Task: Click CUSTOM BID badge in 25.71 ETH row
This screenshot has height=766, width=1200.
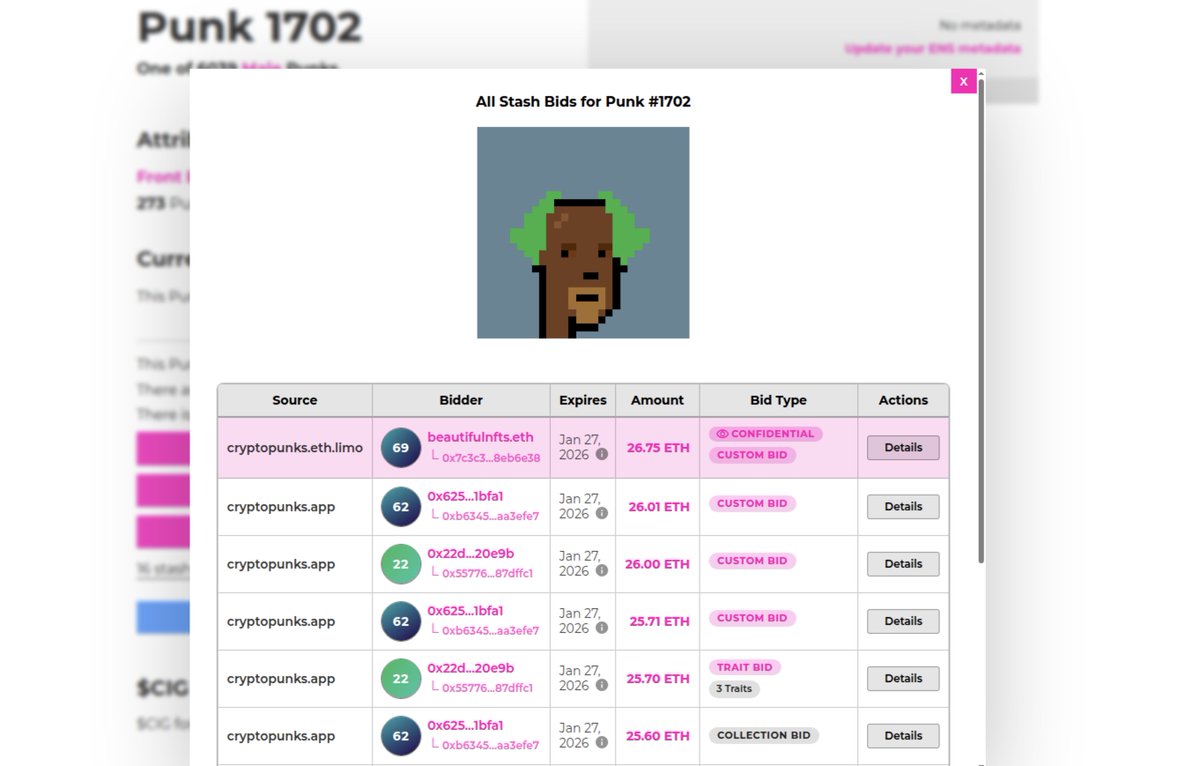Action: 752,618
